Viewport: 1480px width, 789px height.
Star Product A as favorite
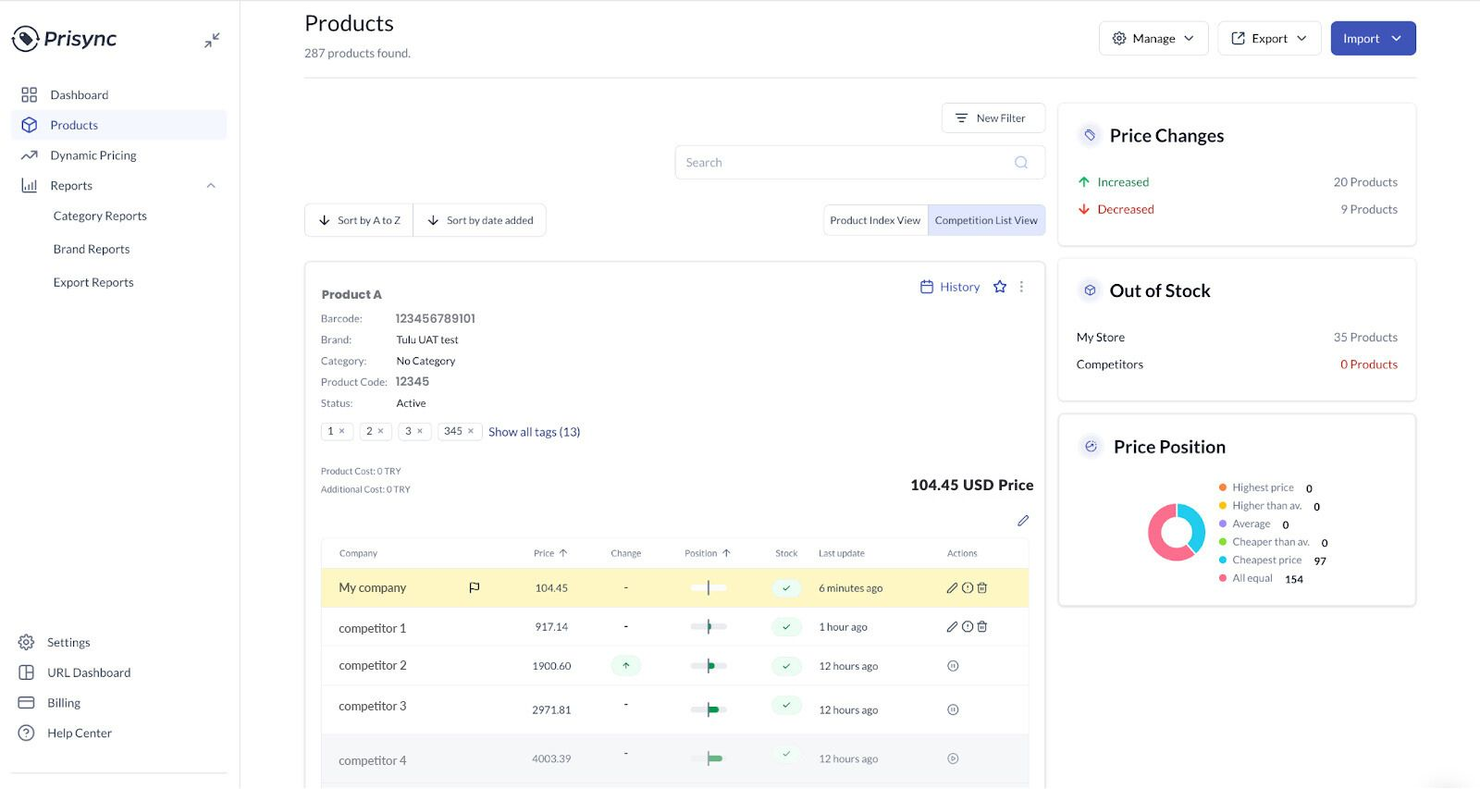click(x=999, y=287)
